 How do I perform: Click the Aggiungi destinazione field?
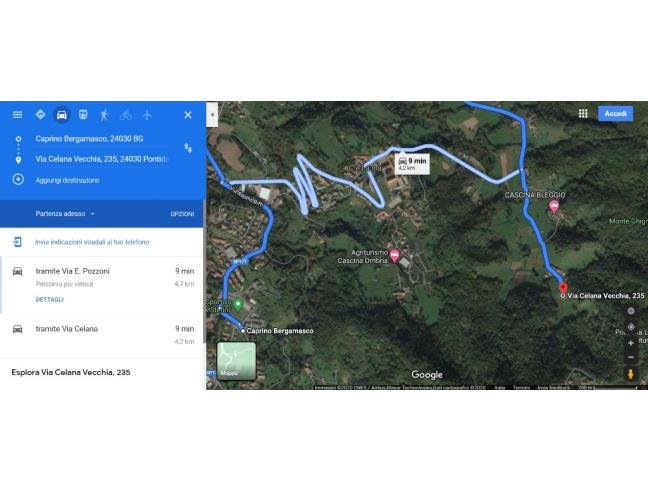[x=67, y=180]
